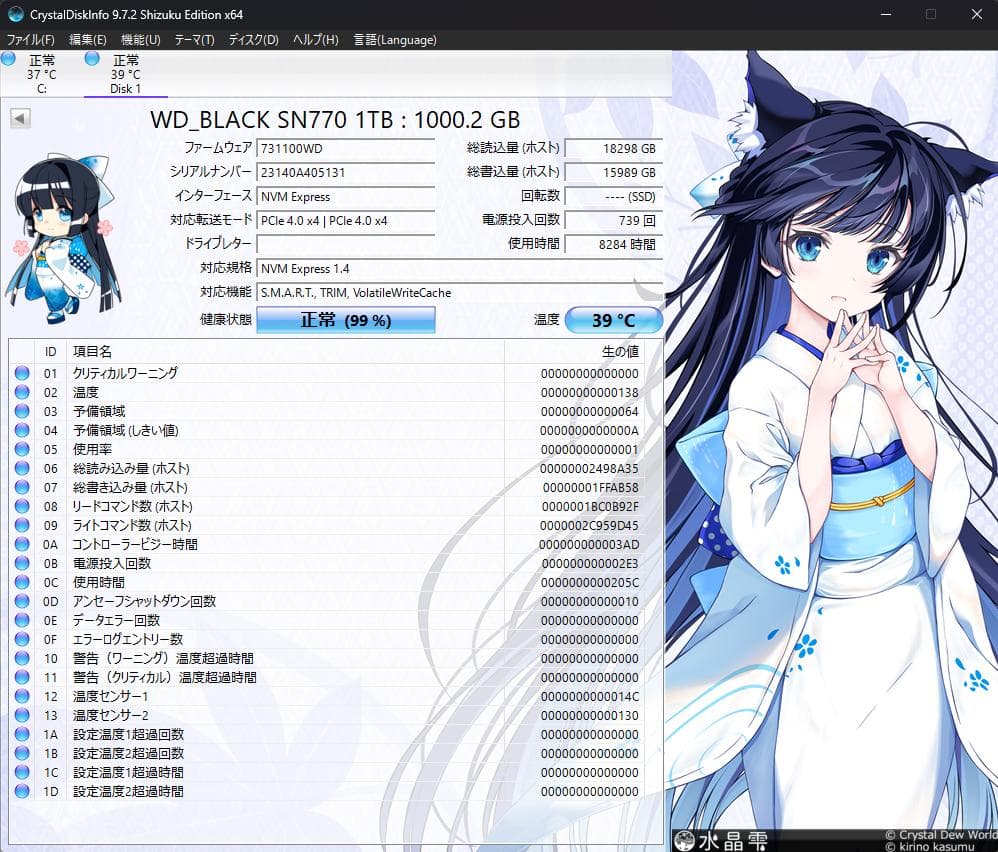Image resolution: width=998 pixels, height=852 pixels.
Task: Click the blue dot next to 予備領域 attribute
Action: click(x=22, y=410)
